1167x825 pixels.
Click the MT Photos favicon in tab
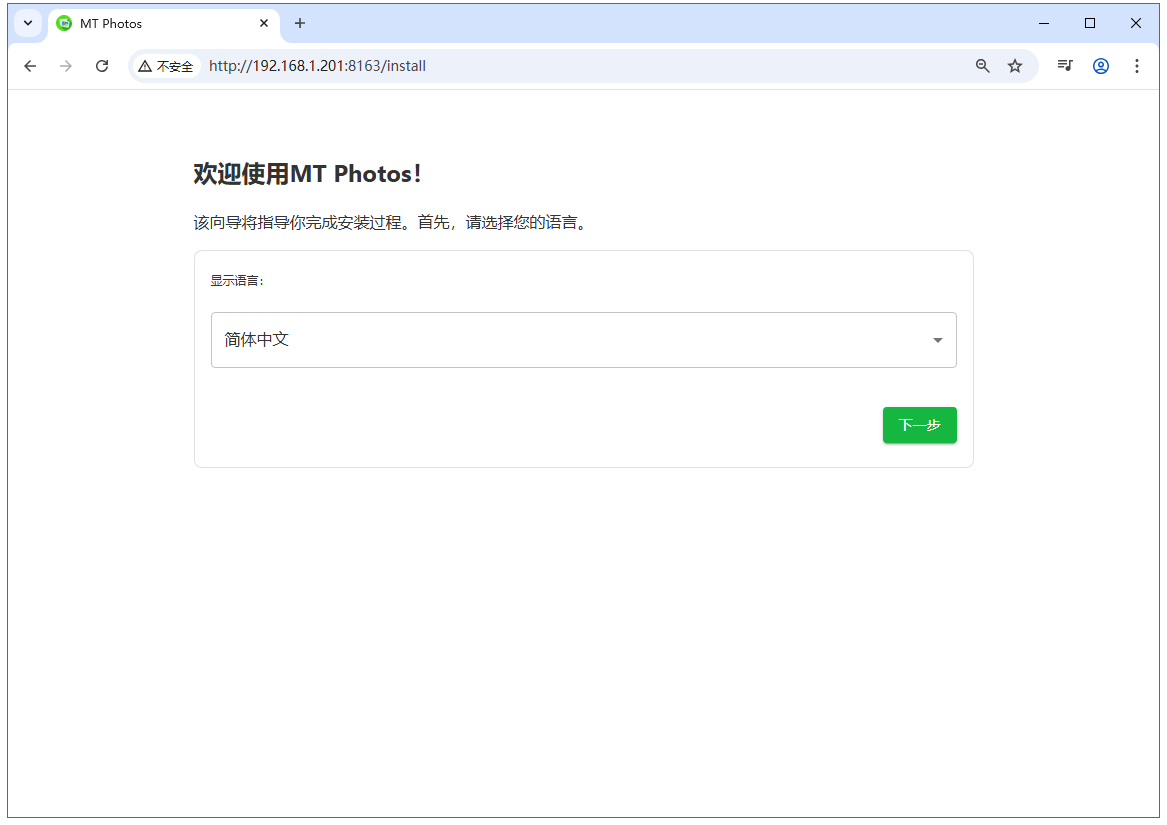(65, 23)
